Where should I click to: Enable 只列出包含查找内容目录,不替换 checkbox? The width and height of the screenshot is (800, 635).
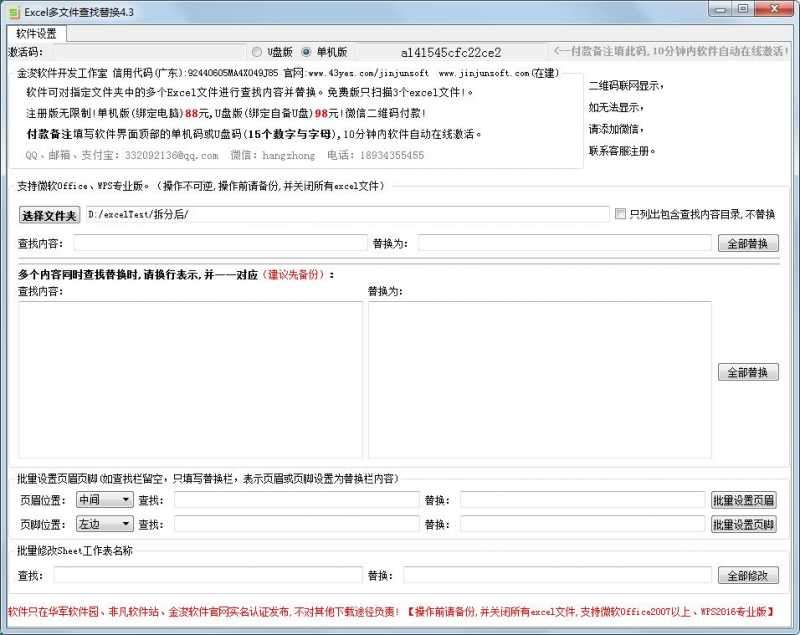tap(620, 214)
